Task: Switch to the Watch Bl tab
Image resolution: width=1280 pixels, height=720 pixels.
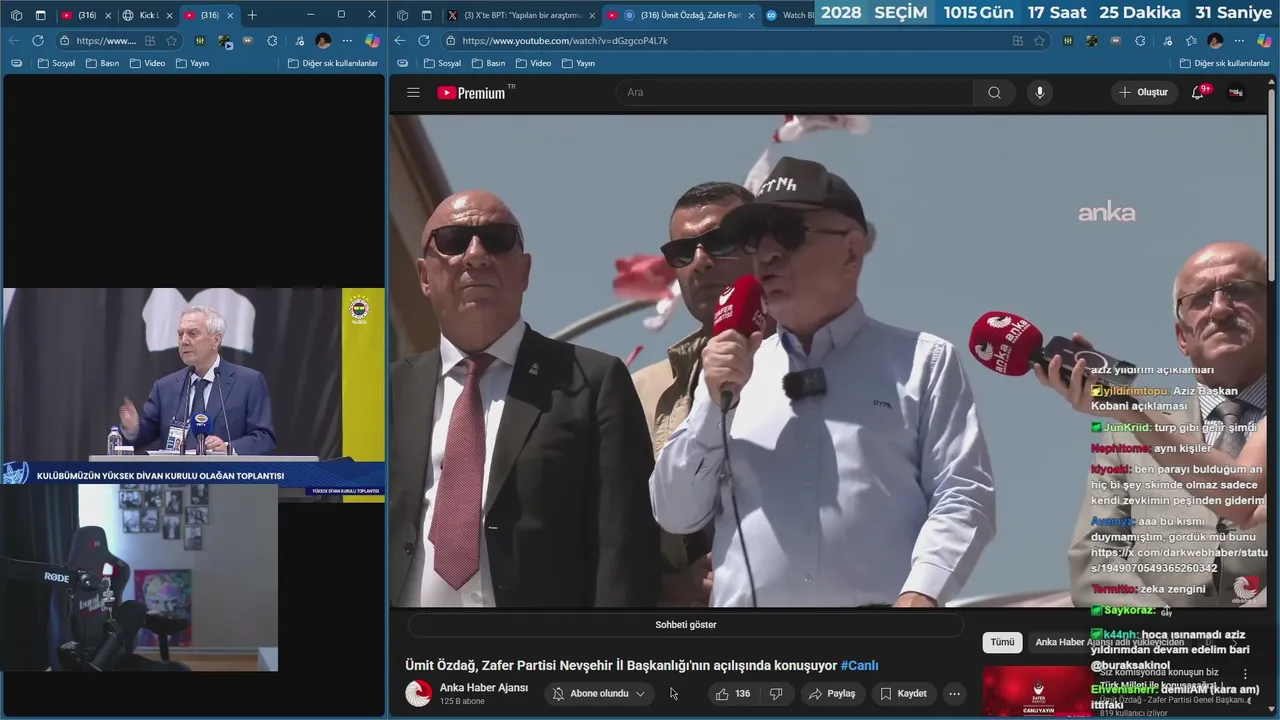Action: click(x=790, y=15)
